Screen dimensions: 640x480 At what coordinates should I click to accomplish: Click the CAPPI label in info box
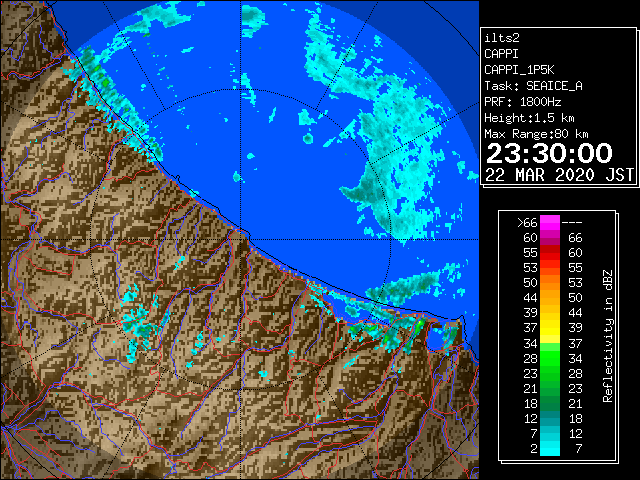click(501, 54)
